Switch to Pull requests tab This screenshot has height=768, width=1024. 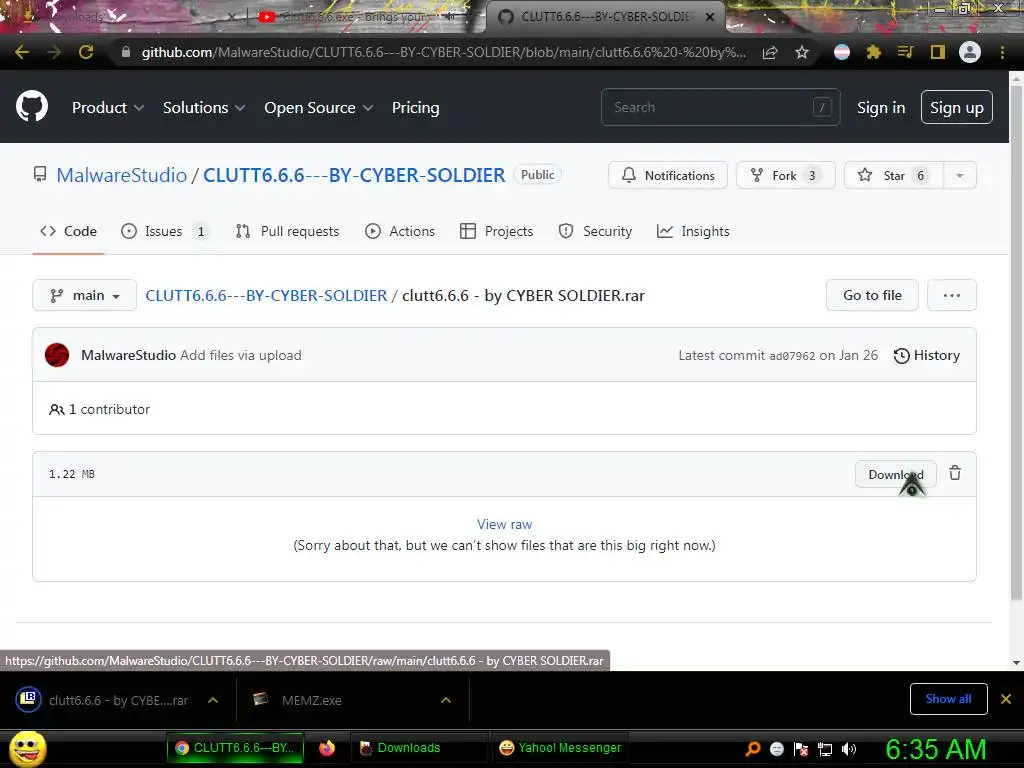(287, 231)
